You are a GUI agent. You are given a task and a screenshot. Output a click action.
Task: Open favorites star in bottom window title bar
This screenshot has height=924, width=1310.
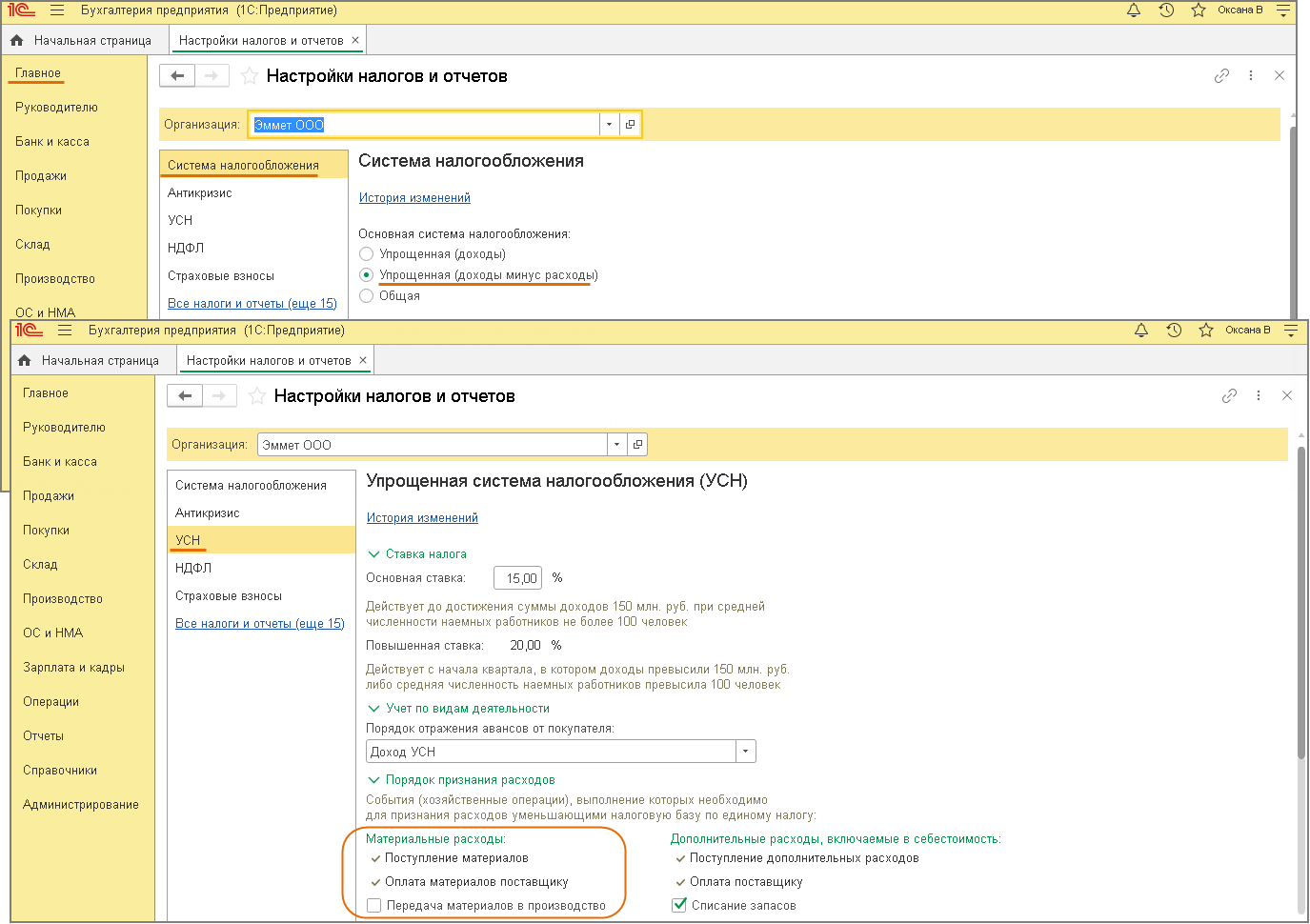(x=1206, y=331)
